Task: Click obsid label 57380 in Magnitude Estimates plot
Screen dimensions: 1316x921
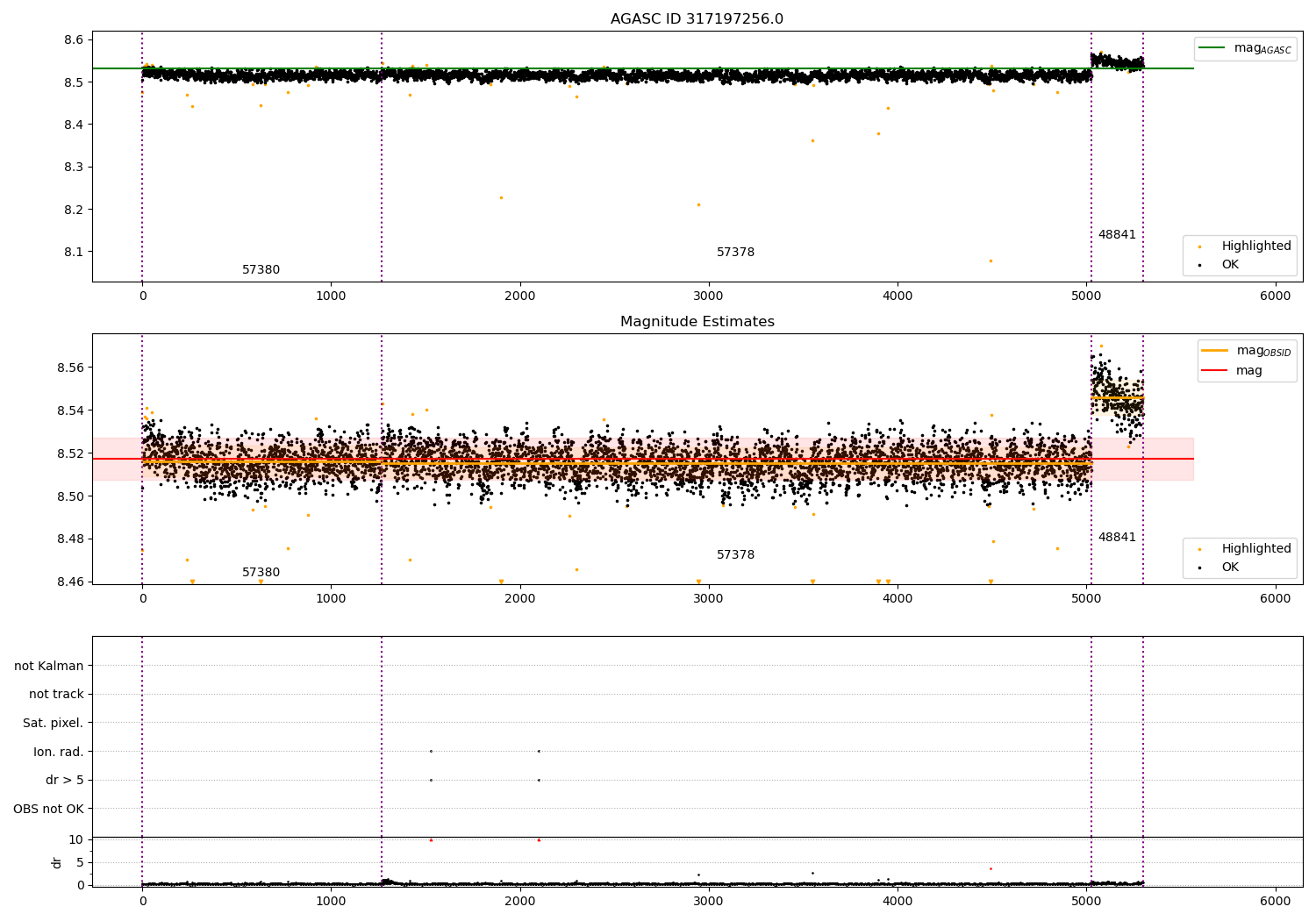Action: pyautogui.click(x=261, y=573)
